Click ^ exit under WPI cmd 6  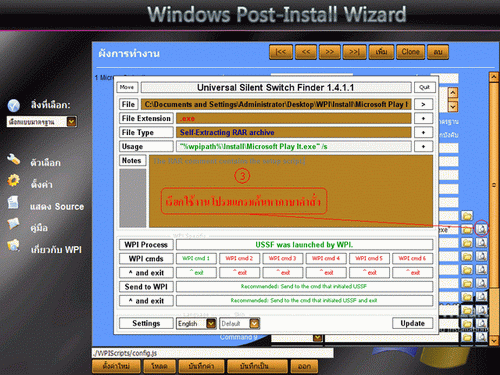[x=413, y=272]
